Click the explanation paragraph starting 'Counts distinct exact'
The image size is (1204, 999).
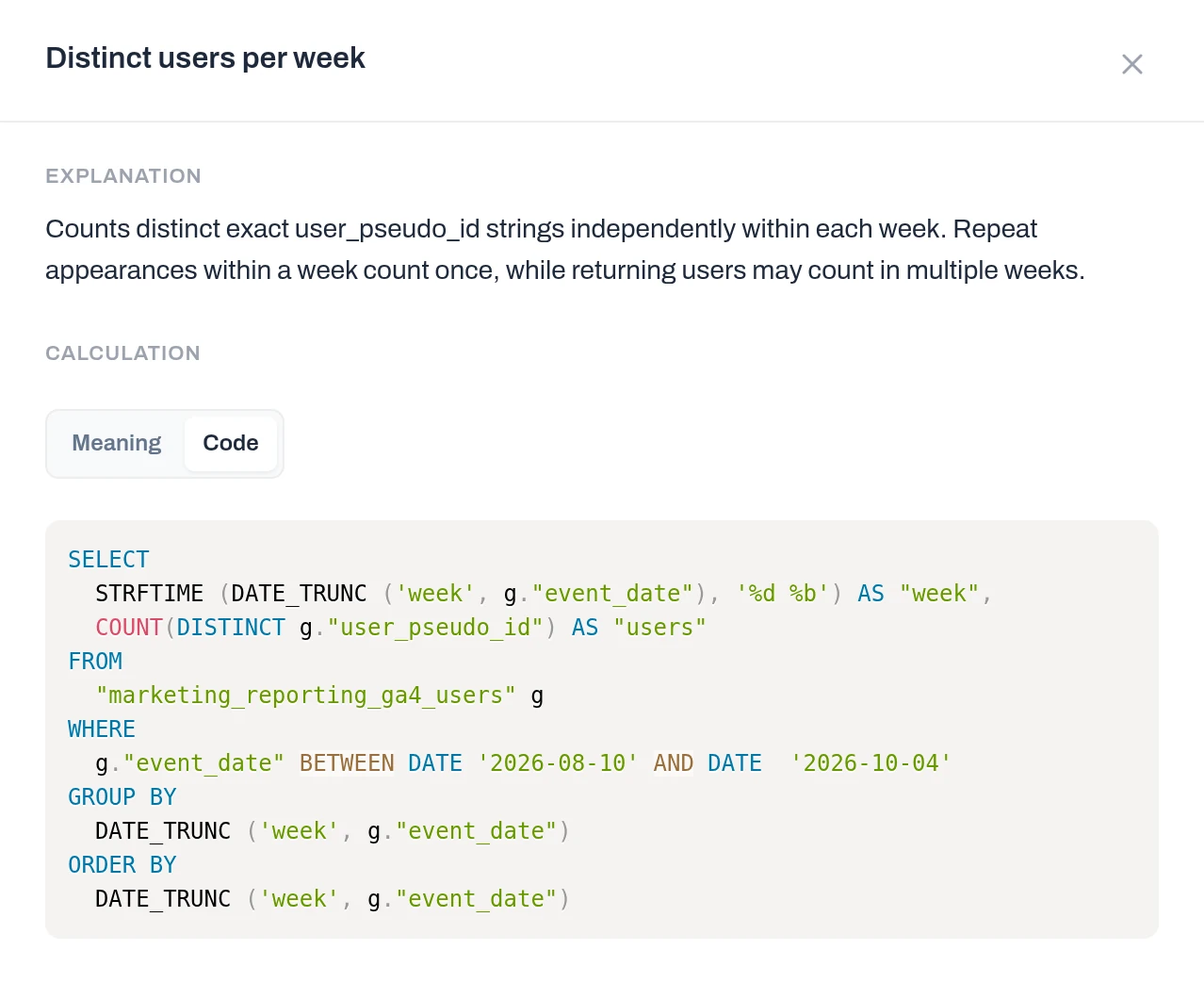pyautogui.click(x=565, y=250)
